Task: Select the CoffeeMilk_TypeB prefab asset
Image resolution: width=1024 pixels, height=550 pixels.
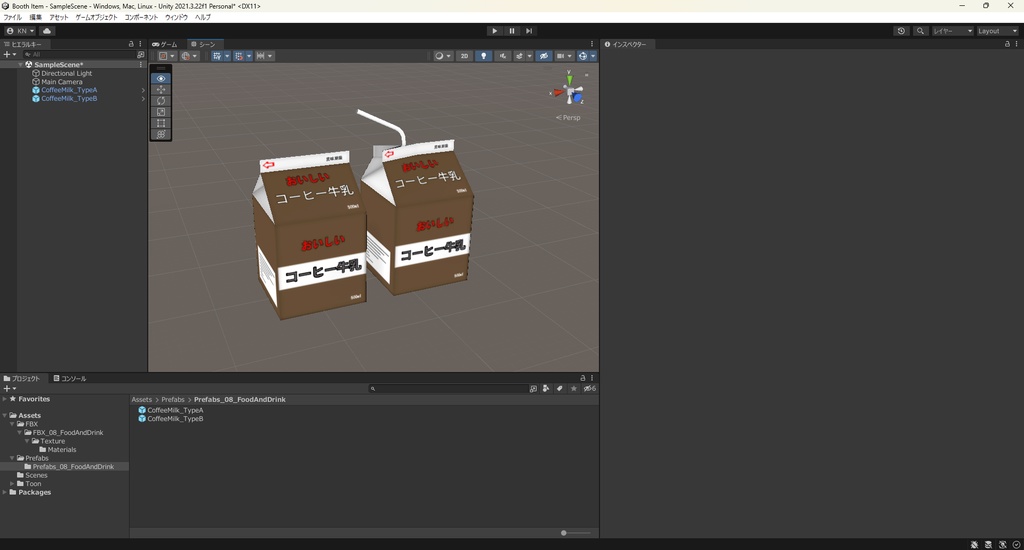Action: click(x=175, y=418)
